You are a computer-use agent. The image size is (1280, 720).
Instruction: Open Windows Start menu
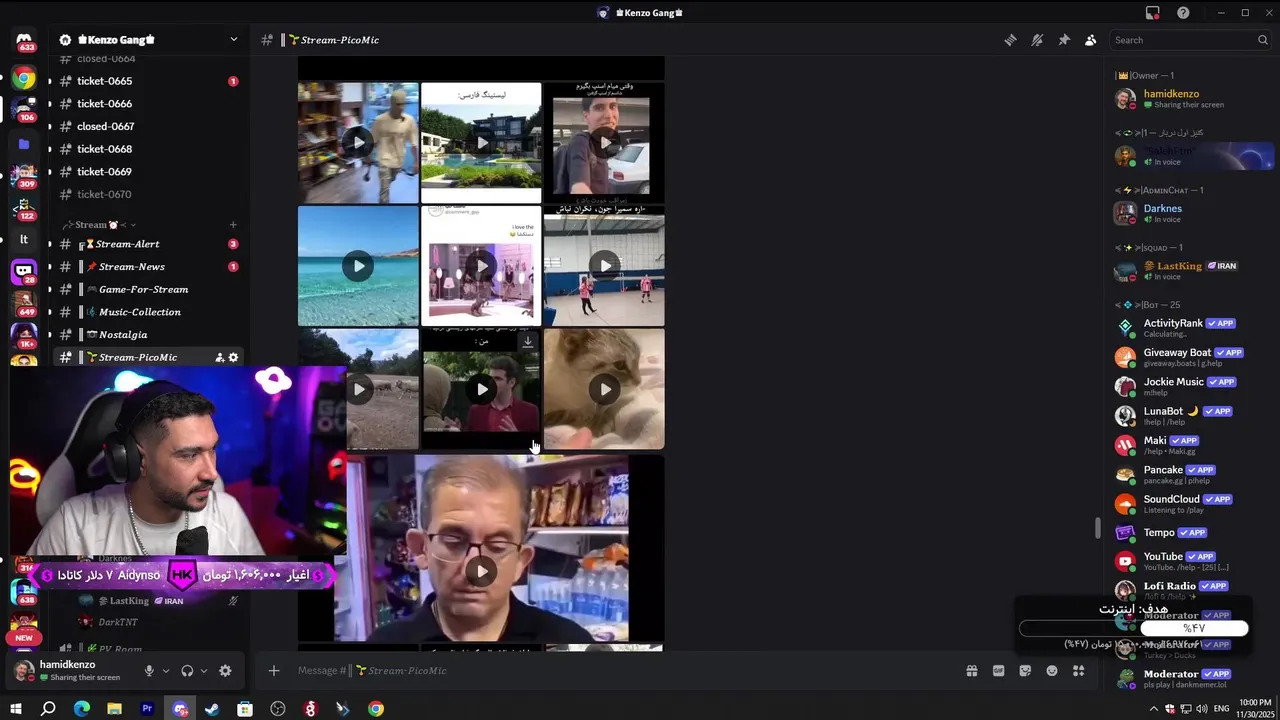(x=15, y=709)
